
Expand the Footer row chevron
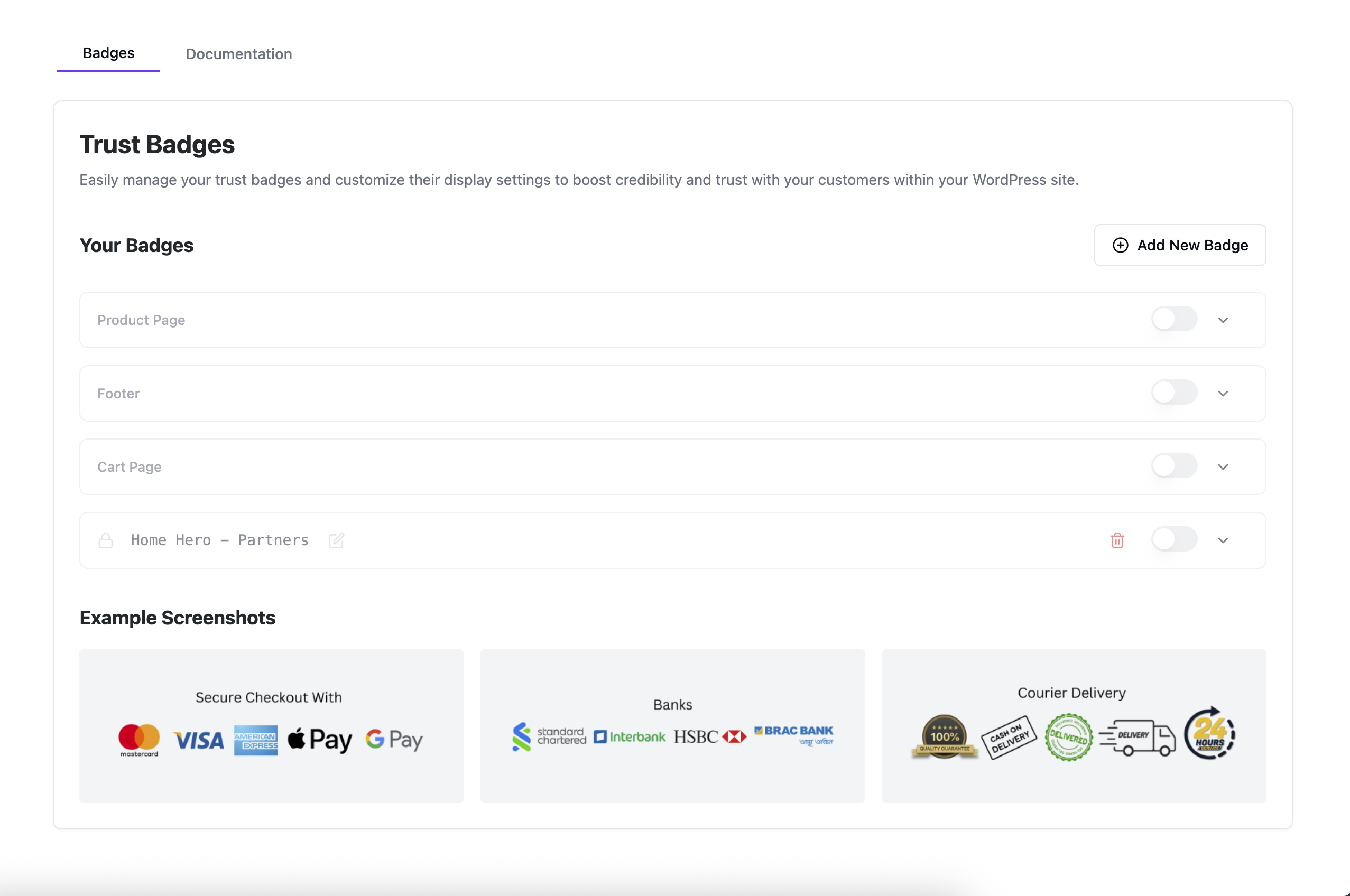pyautogui.click(x=1223, y=393)
